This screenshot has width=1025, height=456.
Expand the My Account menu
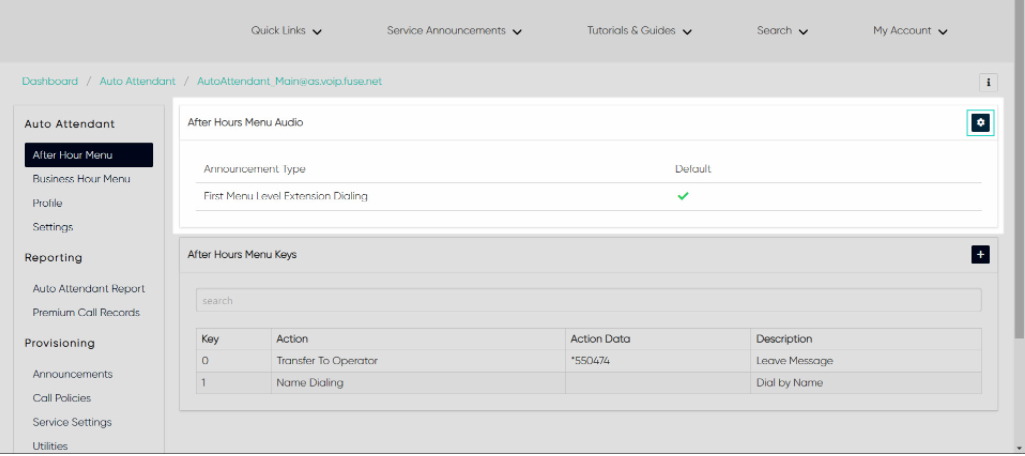pos(910,31)
